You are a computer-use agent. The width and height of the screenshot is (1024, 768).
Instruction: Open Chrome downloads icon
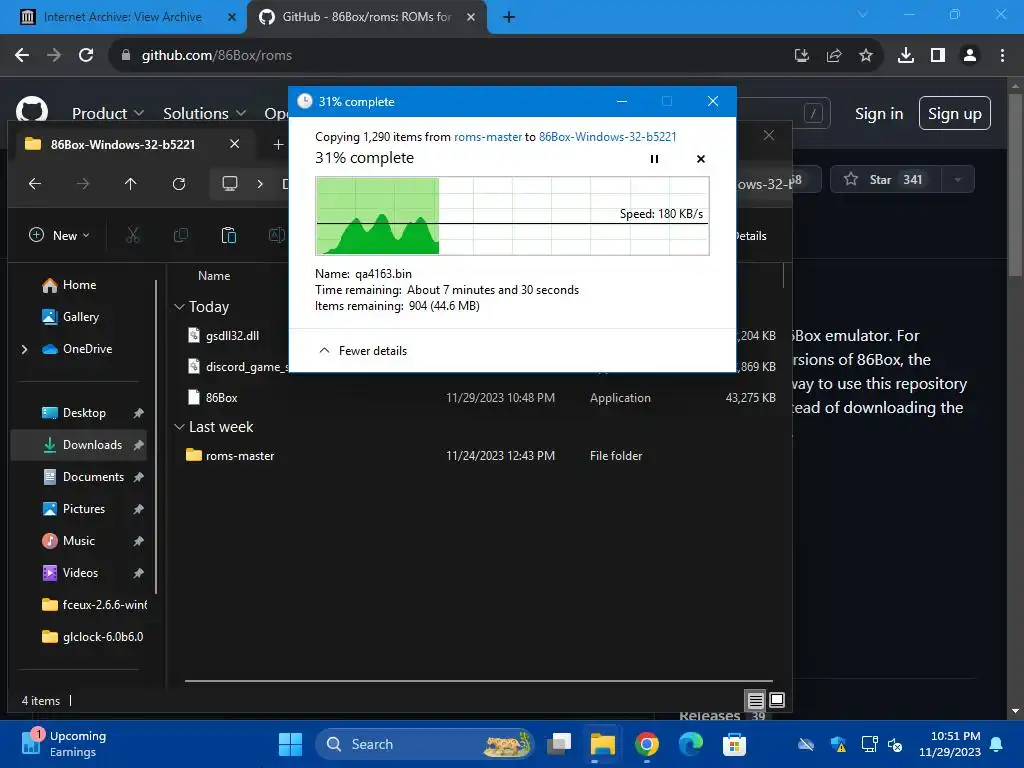906,56
